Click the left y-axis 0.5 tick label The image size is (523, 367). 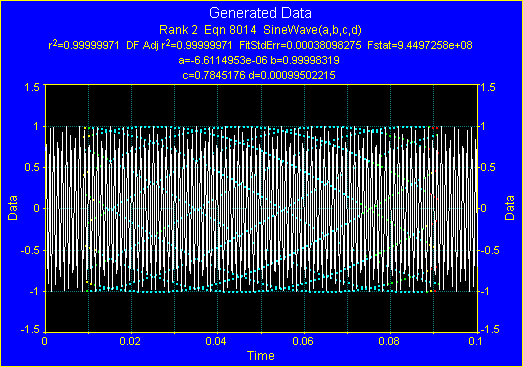point(32,167)
